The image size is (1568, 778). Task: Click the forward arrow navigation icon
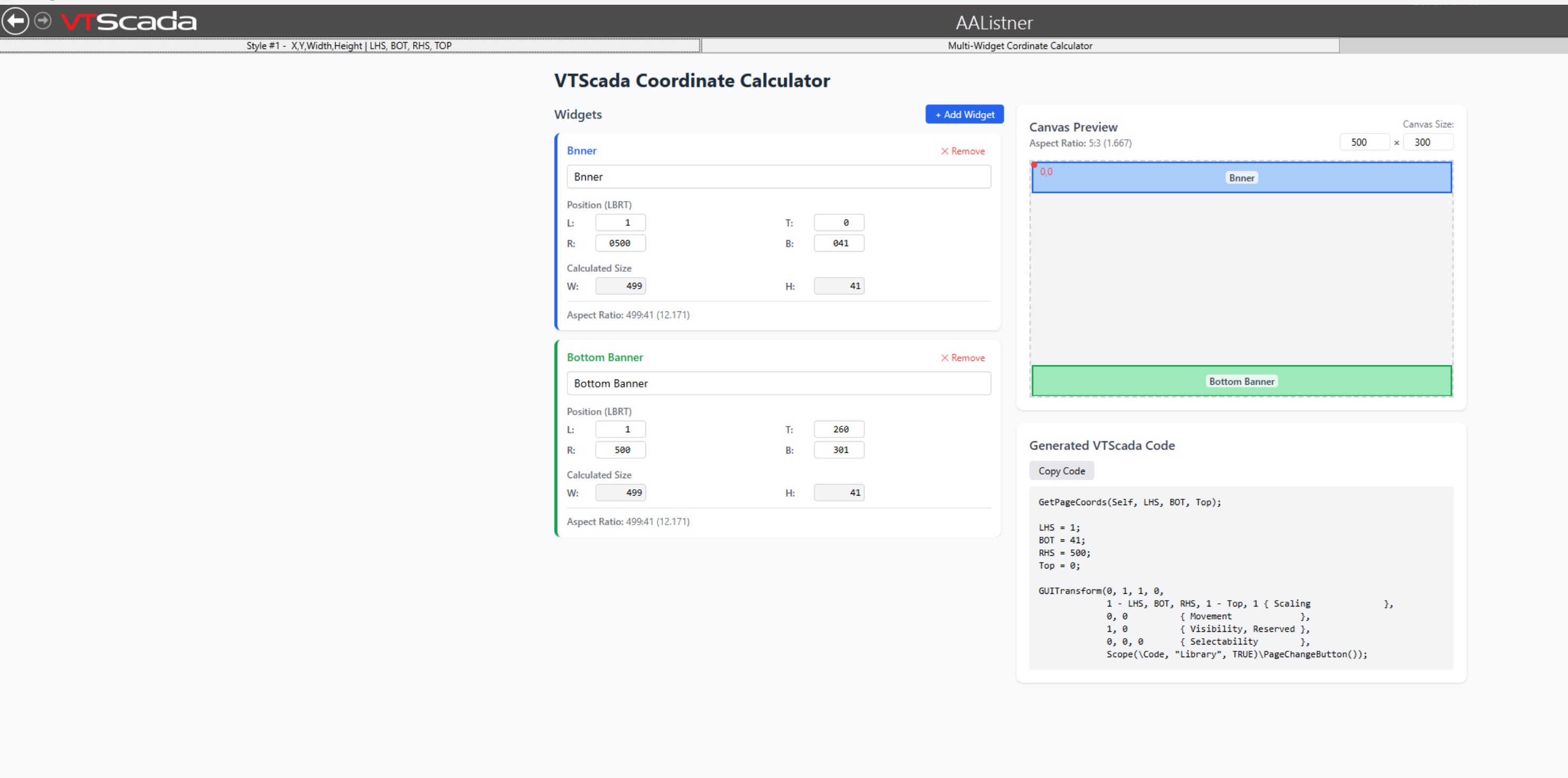(43, 21)
